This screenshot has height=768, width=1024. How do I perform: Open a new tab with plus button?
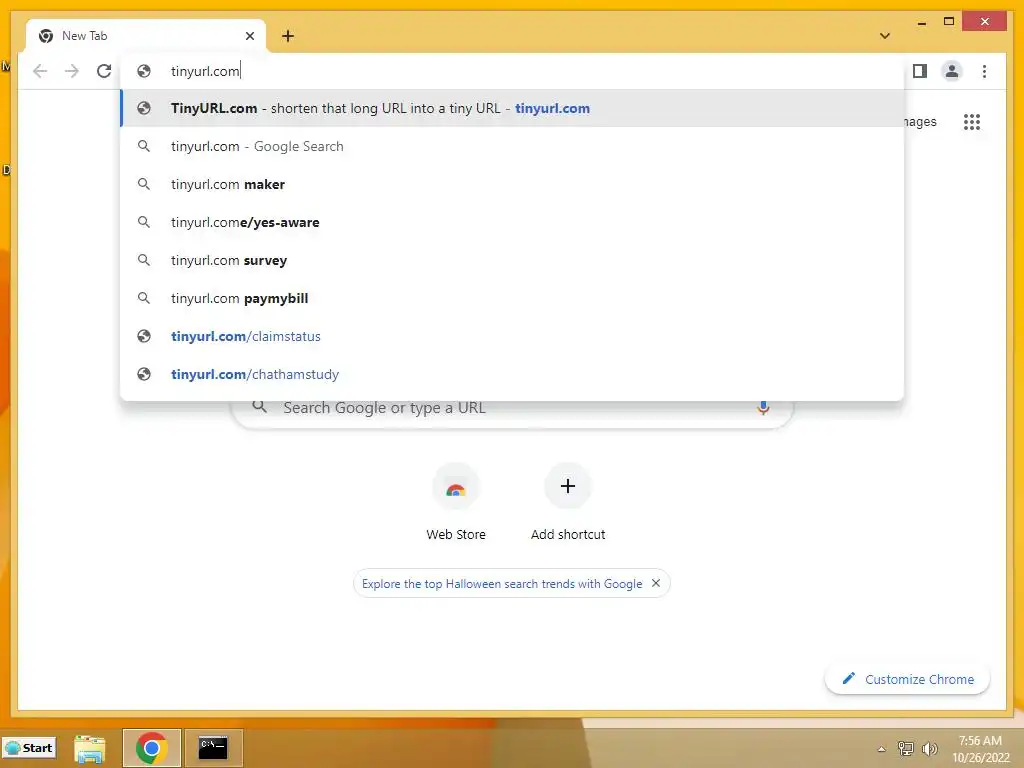(x=288, y=36)
